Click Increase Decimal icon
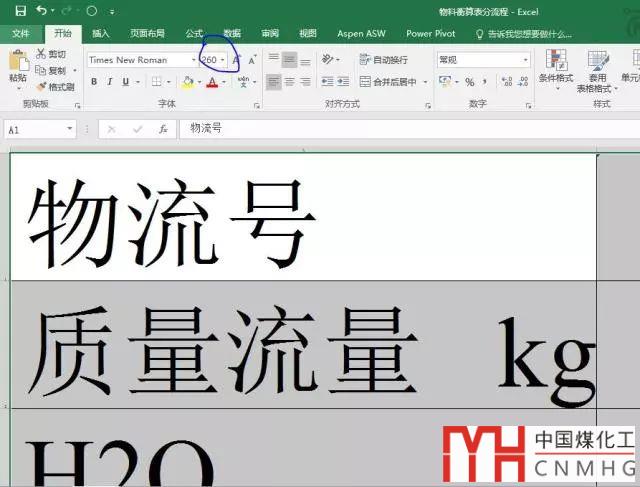The height and width of the screenshot is (487, 640). click(507, 82)
